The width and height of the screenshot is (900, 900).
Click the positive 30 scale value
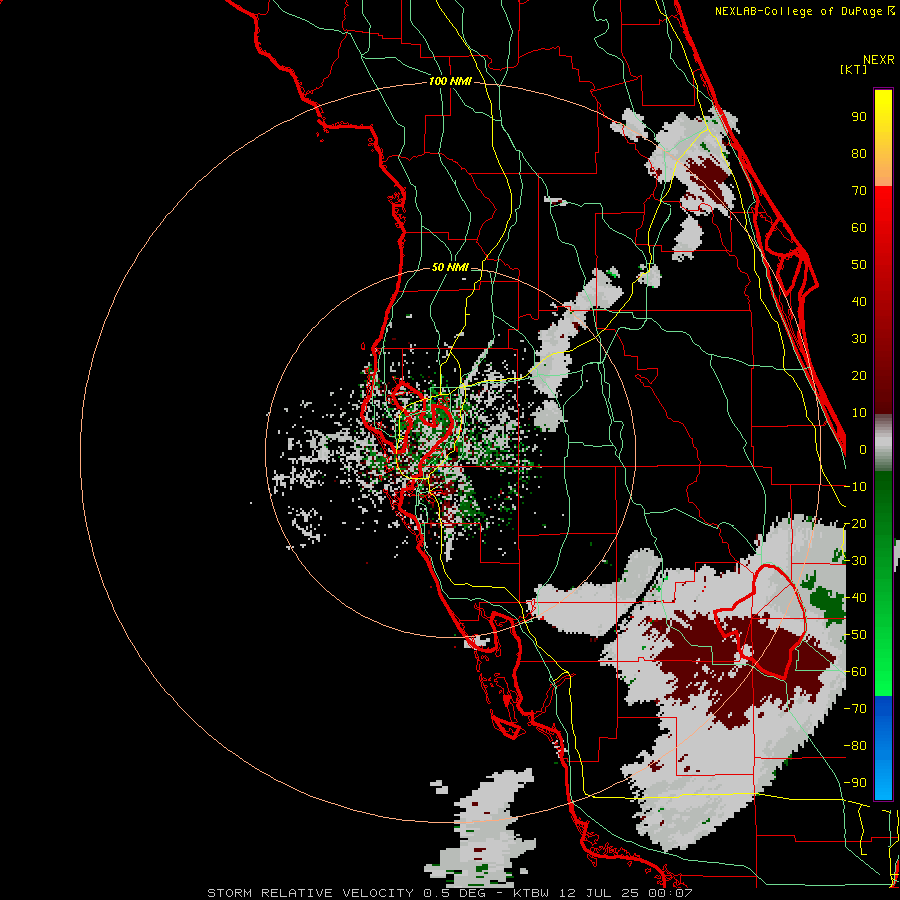[x=859, y=339]
